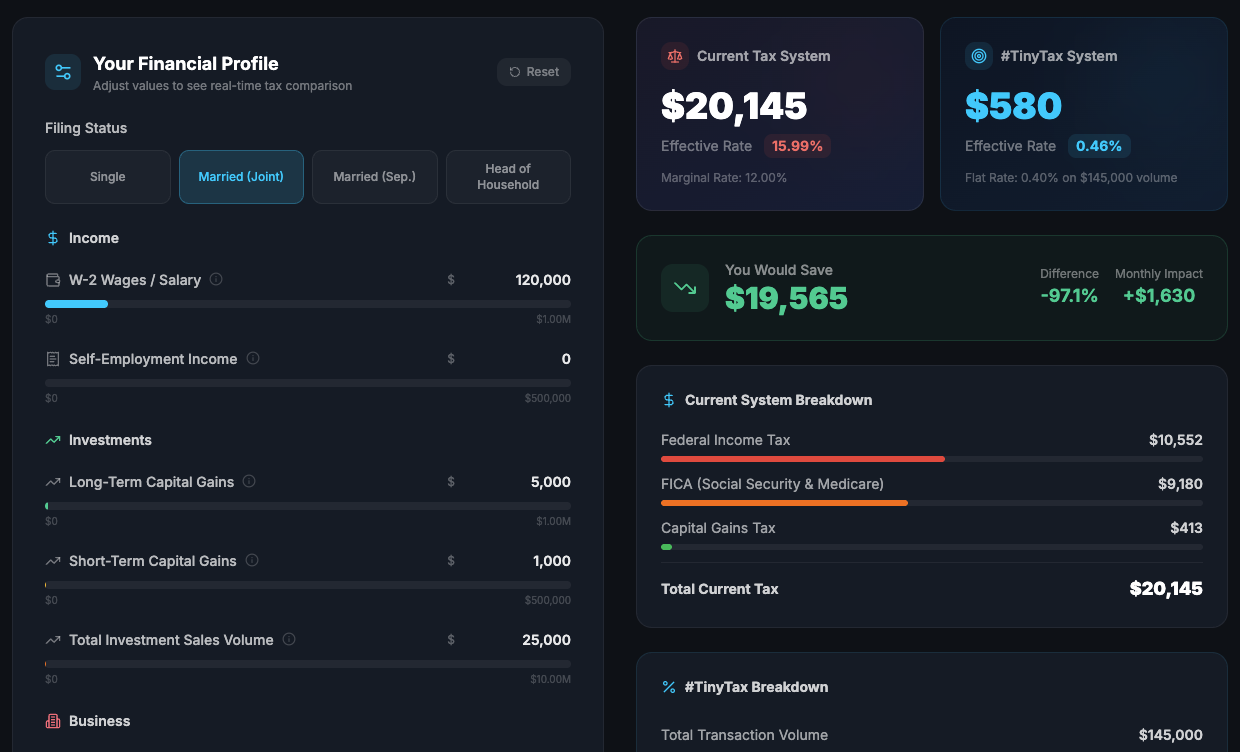Click the info icon beside W-2 Wages / Salary
This screenshot has height=752, width=1240.
click(x=216, y=280)
